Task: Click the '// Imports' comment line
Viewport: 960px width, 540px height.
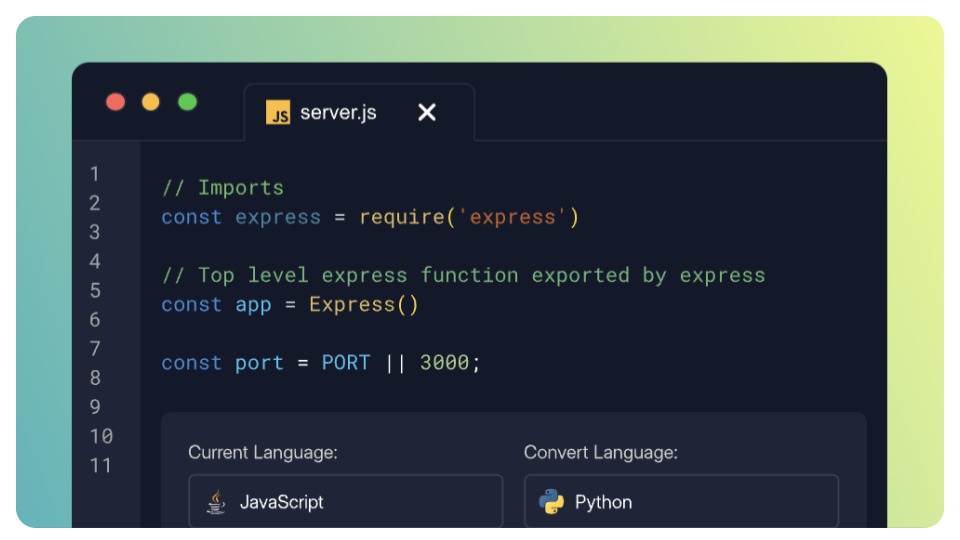Action: coord(223,187)
